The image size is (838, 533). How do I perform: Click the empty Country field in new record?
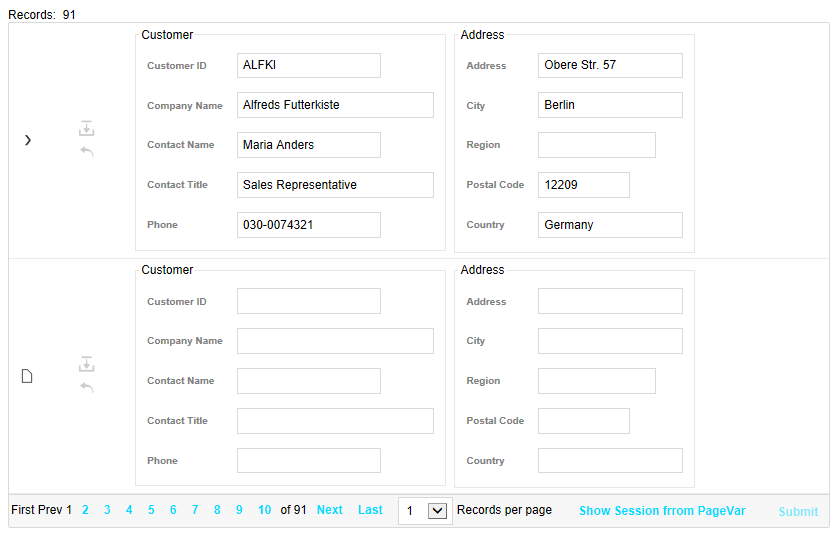(610, 460)
